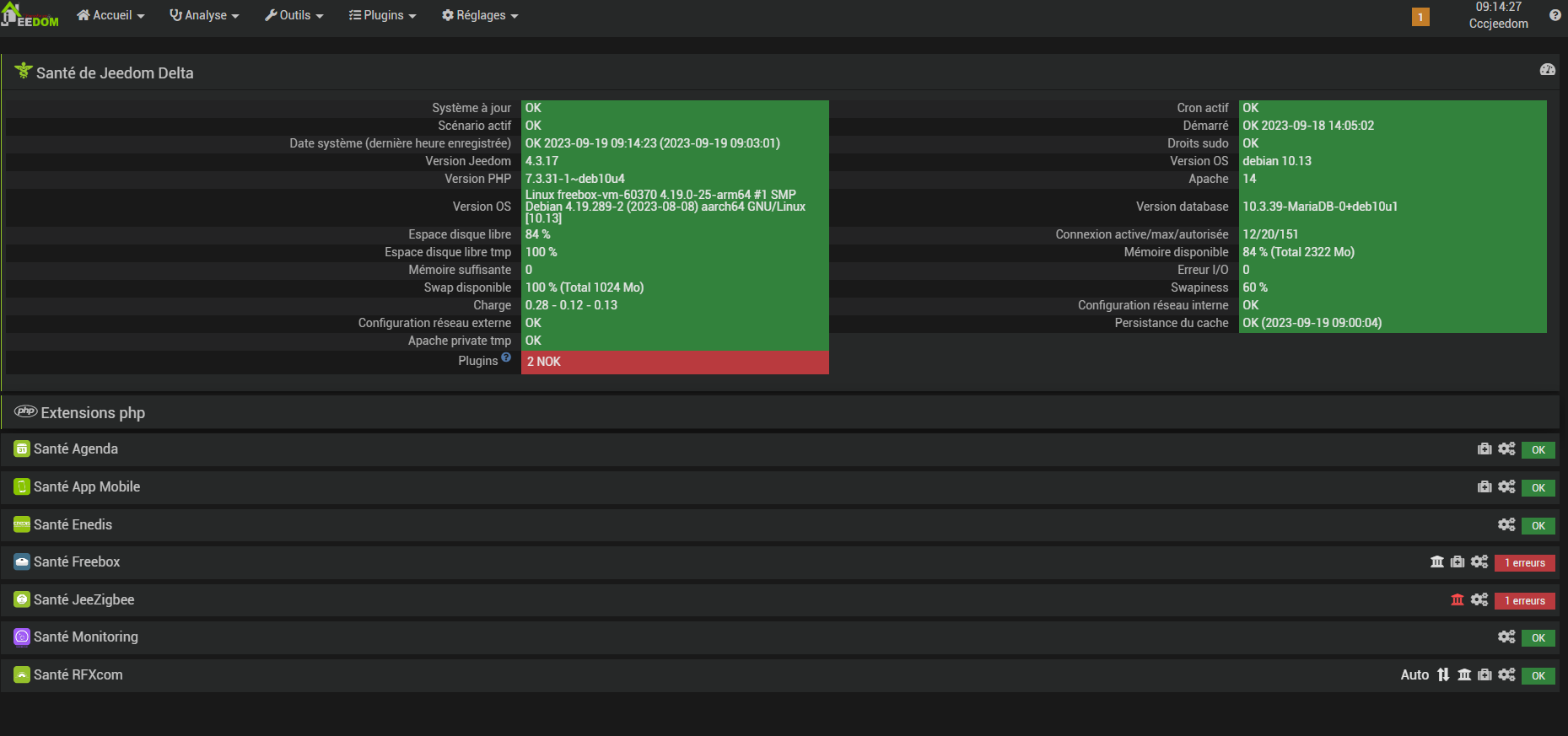Screen dimensions: 1568x736
Task: Click the Charge value 0.28 - 0.12 - 0.13
Action: point(571,305)
